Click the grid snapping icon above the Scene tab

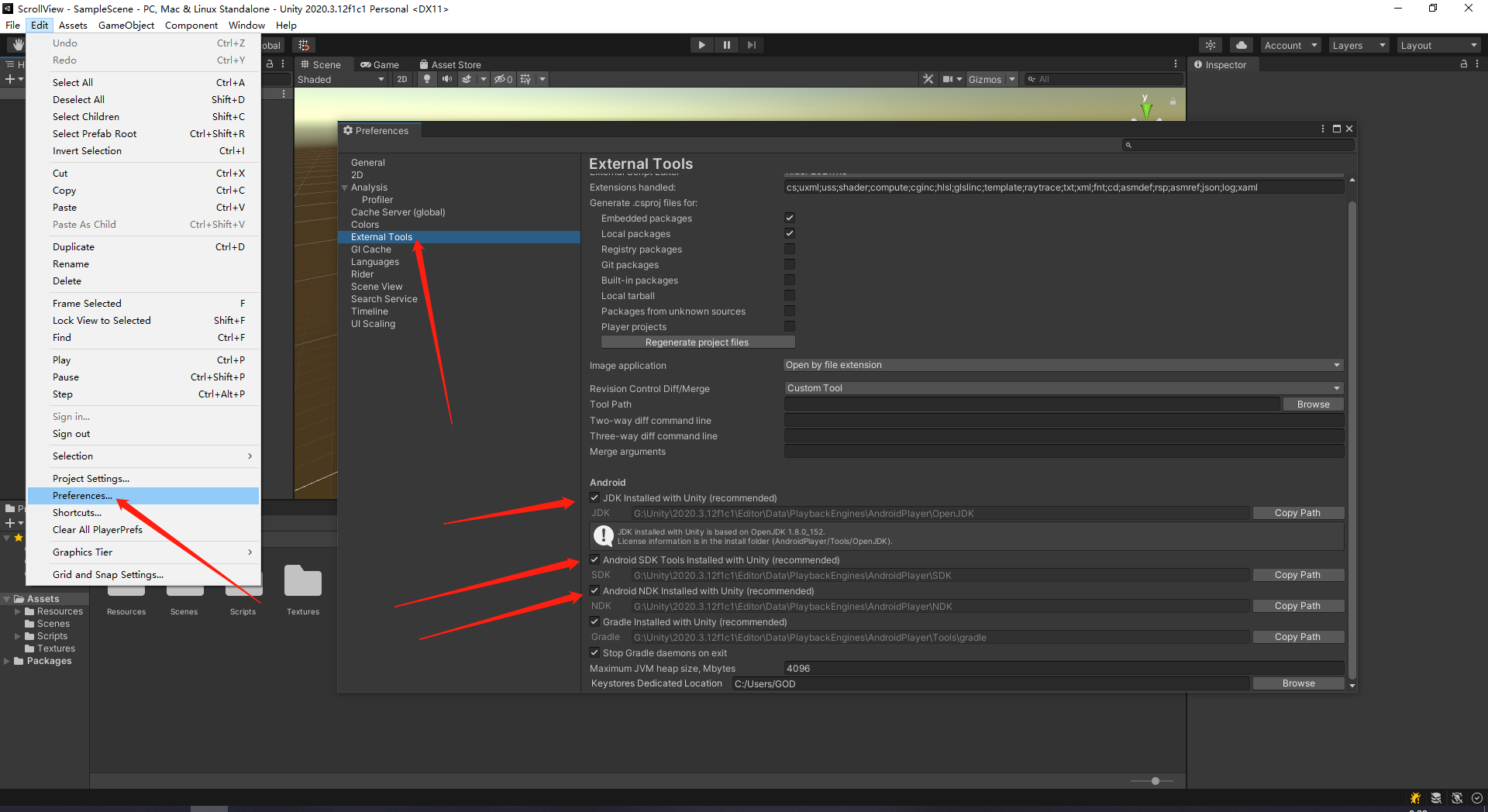(303, 44)
